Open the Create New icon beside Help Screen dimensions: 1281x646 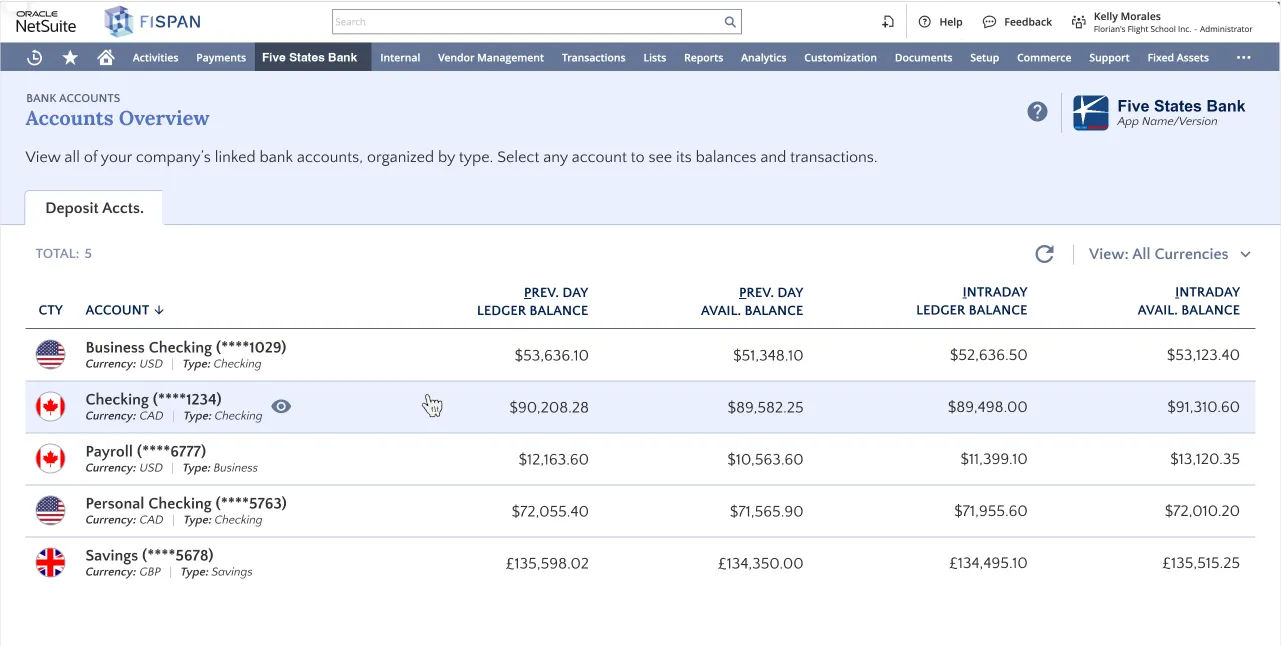pyautogui.click(x=887, y=22)
